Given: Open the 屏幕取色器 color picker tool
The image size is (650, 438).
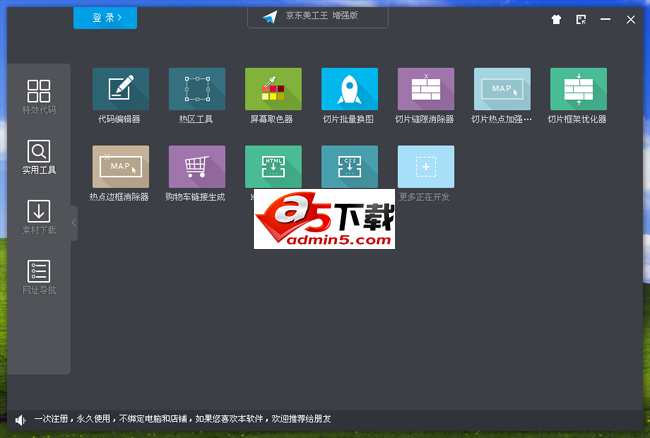Looking at the screenshot, I should pos(273,89).
